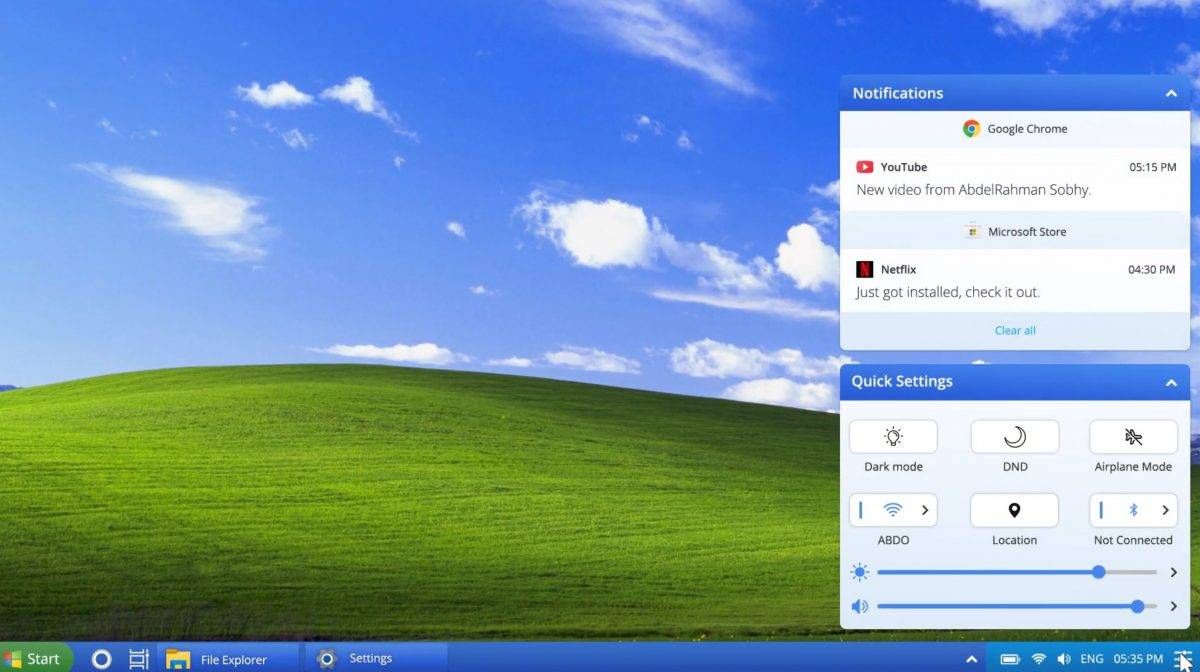Click the ENG language indicator
This screenshot has height=672, width=1200.
click(1091, 659)
